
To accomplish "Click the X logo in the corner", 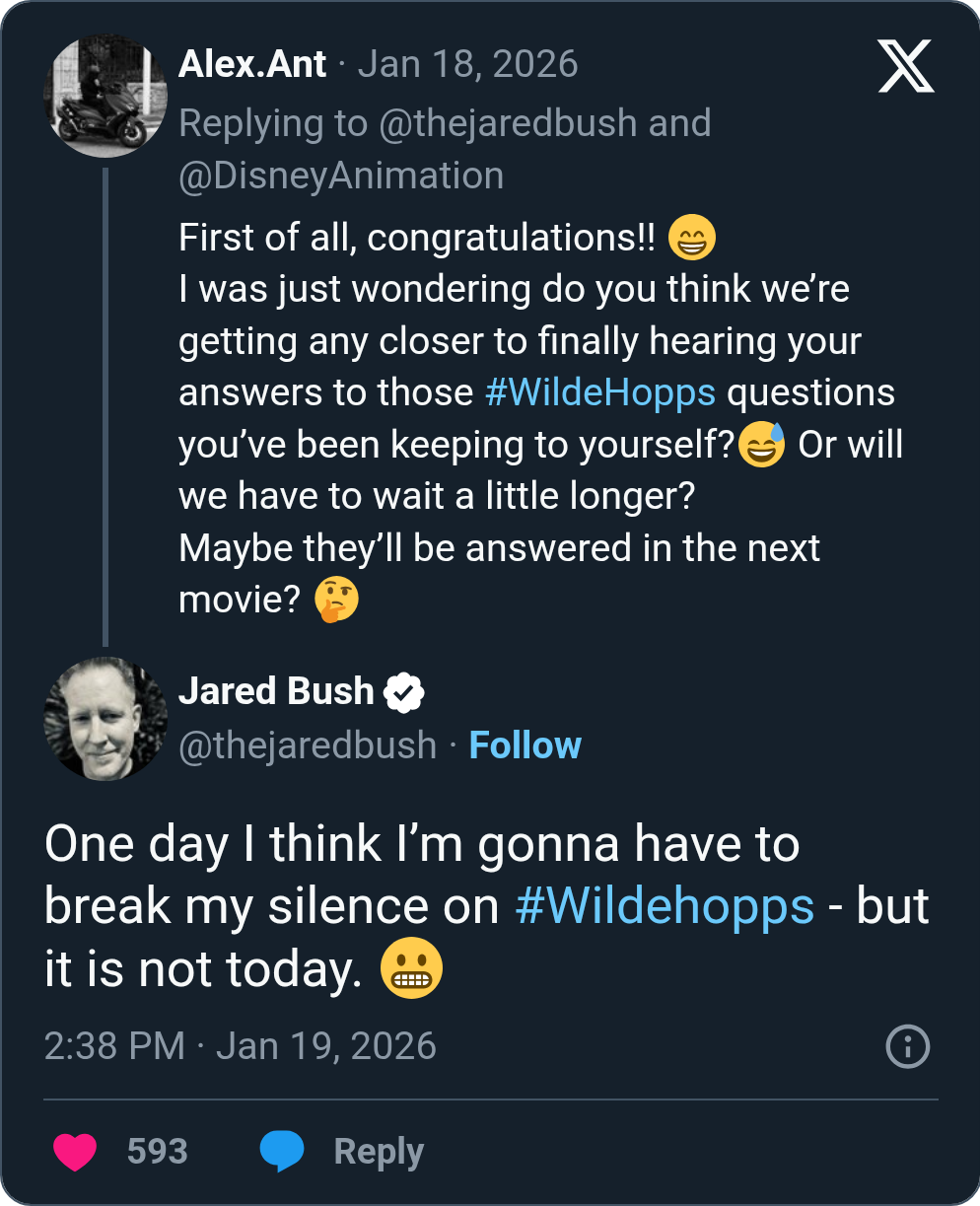I will [x=905, y=68].
